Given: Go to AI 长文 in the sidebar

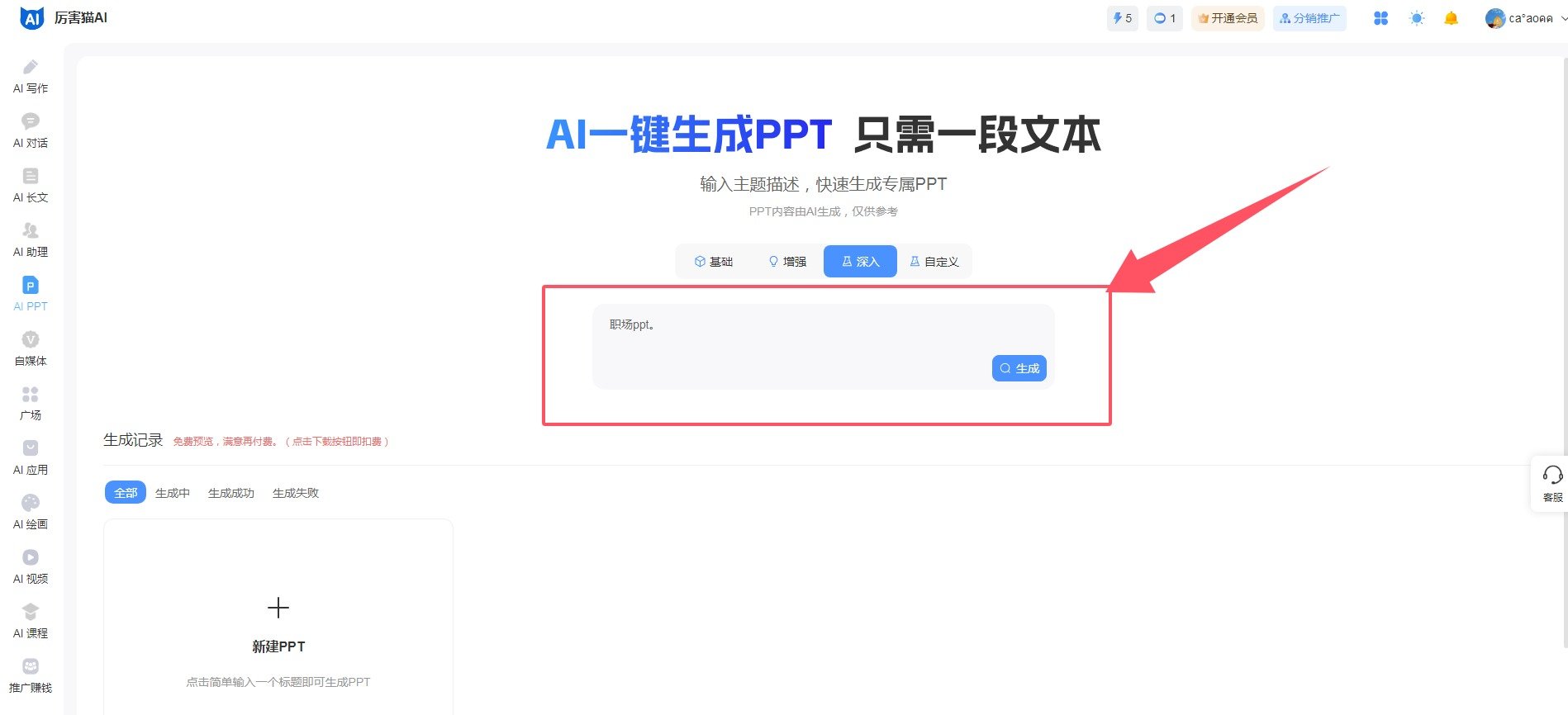Looking at the screenshot, I should (31, 185).
